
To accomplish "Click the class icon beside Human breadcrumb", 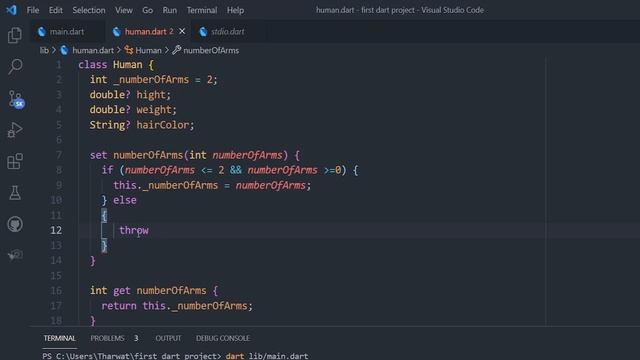I will pyautogui.click(x=129, y=50).
